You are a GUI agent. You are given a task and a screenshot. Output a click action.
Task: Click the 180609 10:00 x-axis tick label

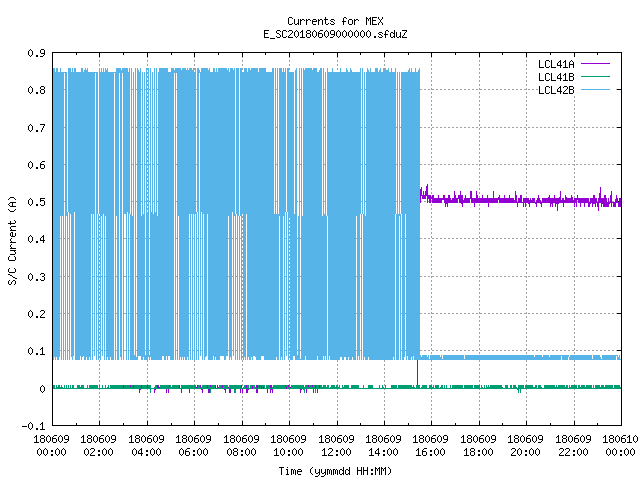pos(288,446)
